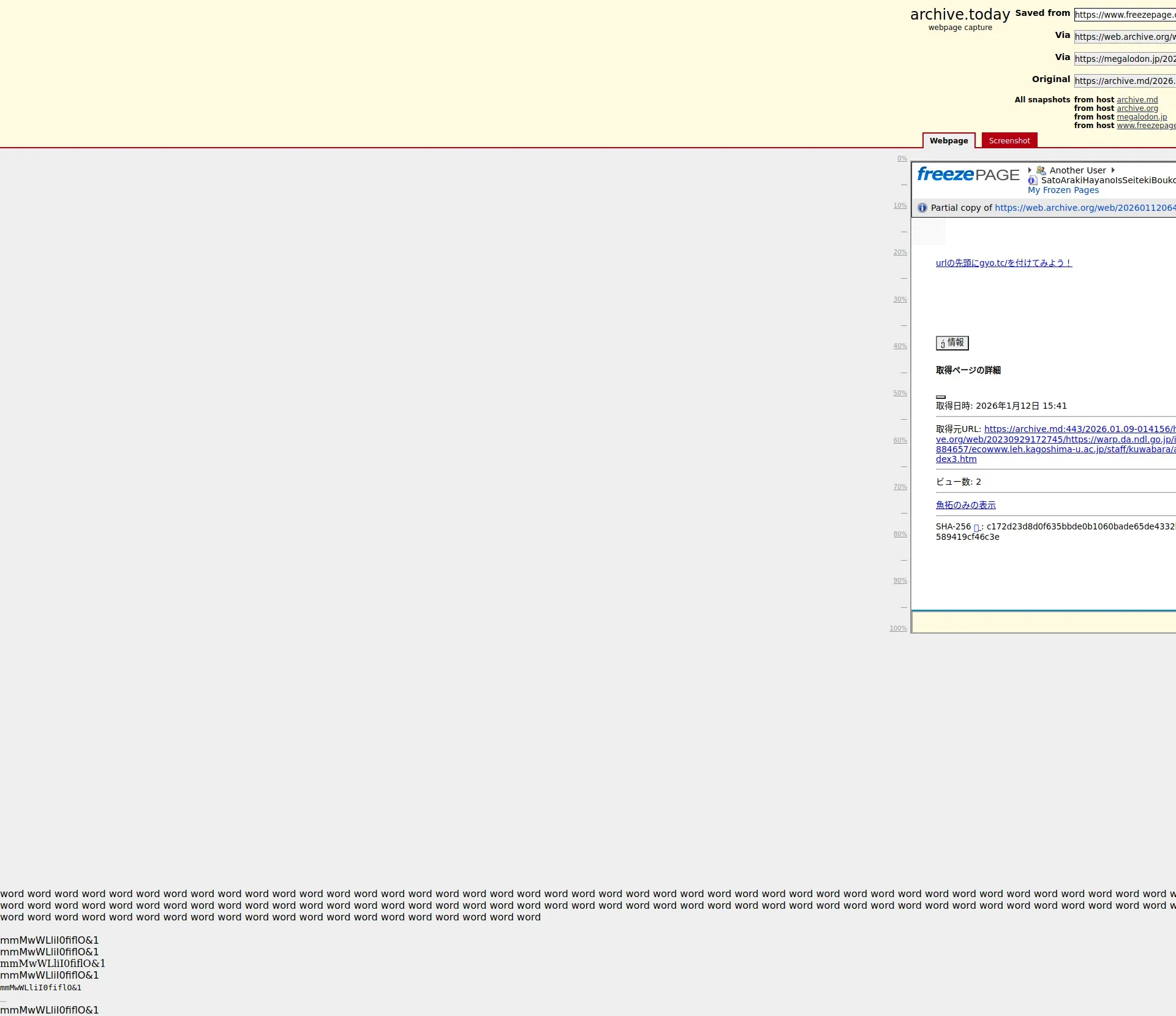This screenshot has width=1176, height=1016.
Task: Jump to the 100% page position marker
Action: (898, 629)
